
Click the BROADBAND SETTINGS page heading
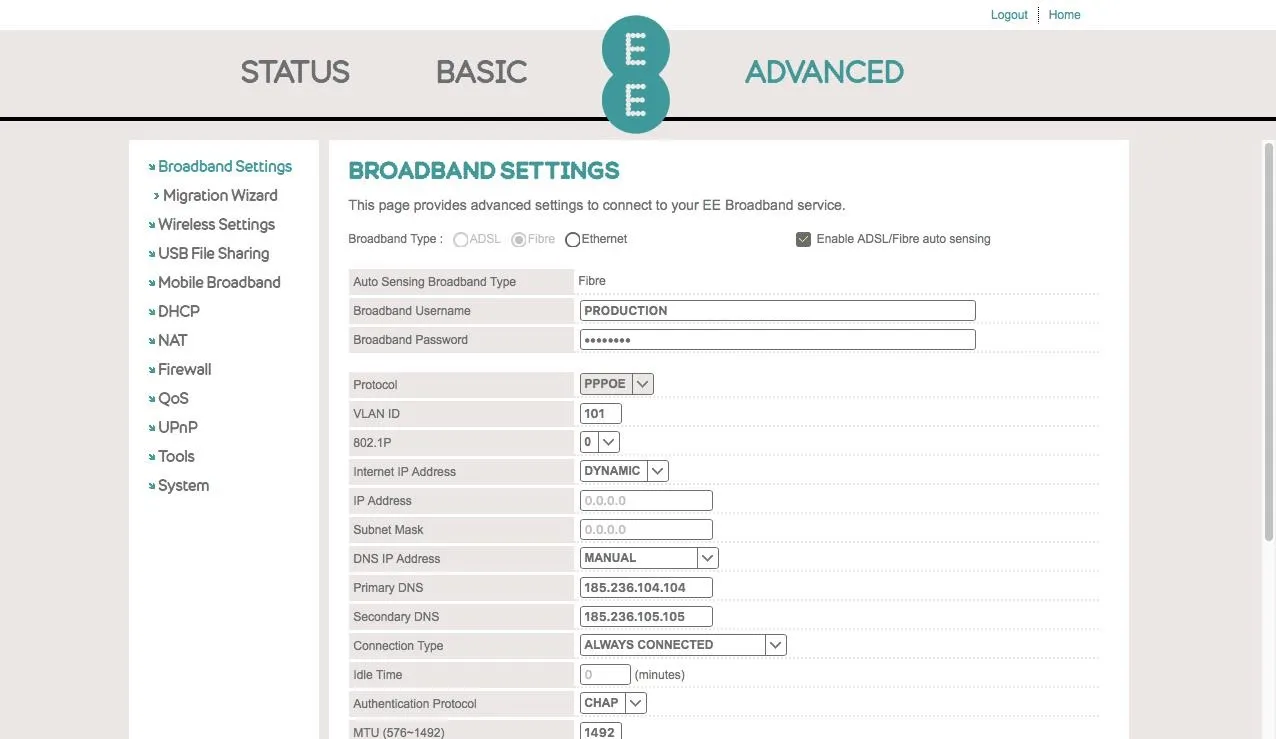[484, 170]
